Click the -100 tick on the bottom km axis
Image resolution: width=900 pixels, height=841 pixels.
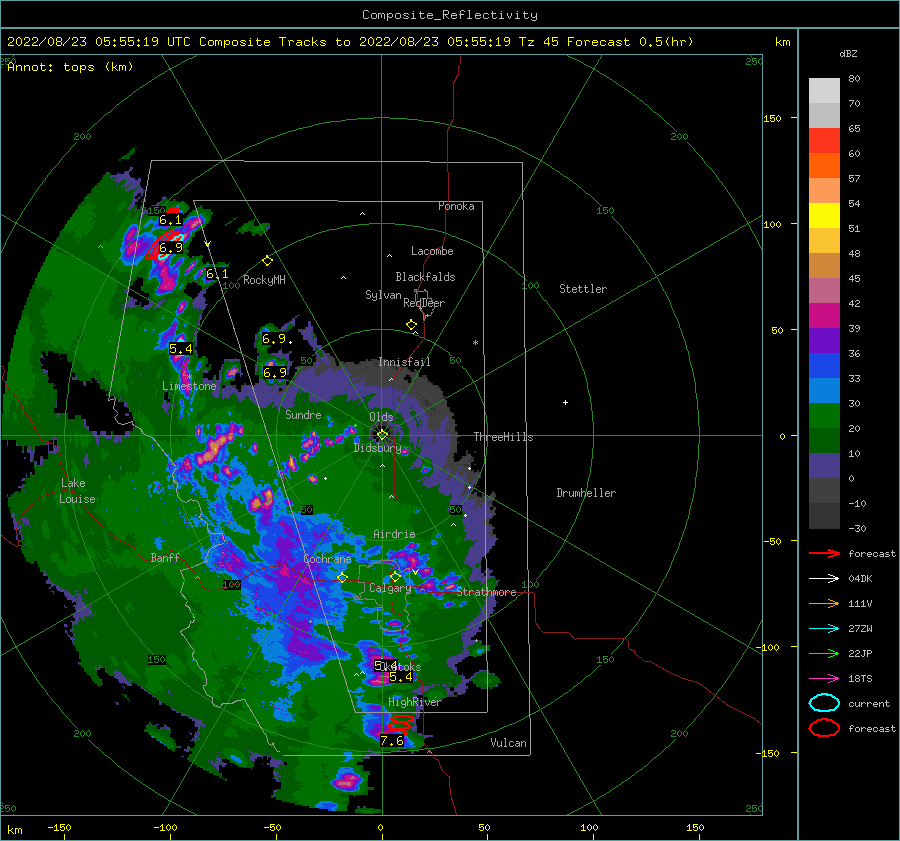pos(165,827)
